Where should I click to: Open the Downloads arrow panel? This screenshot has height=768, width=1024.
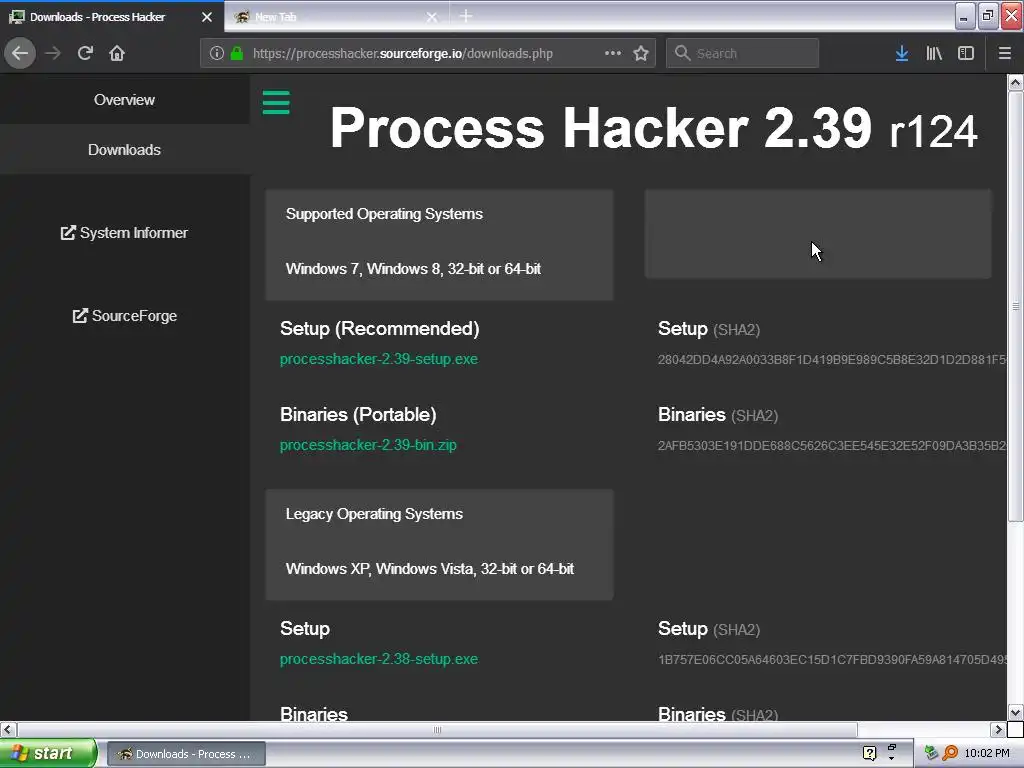[902, 53]
